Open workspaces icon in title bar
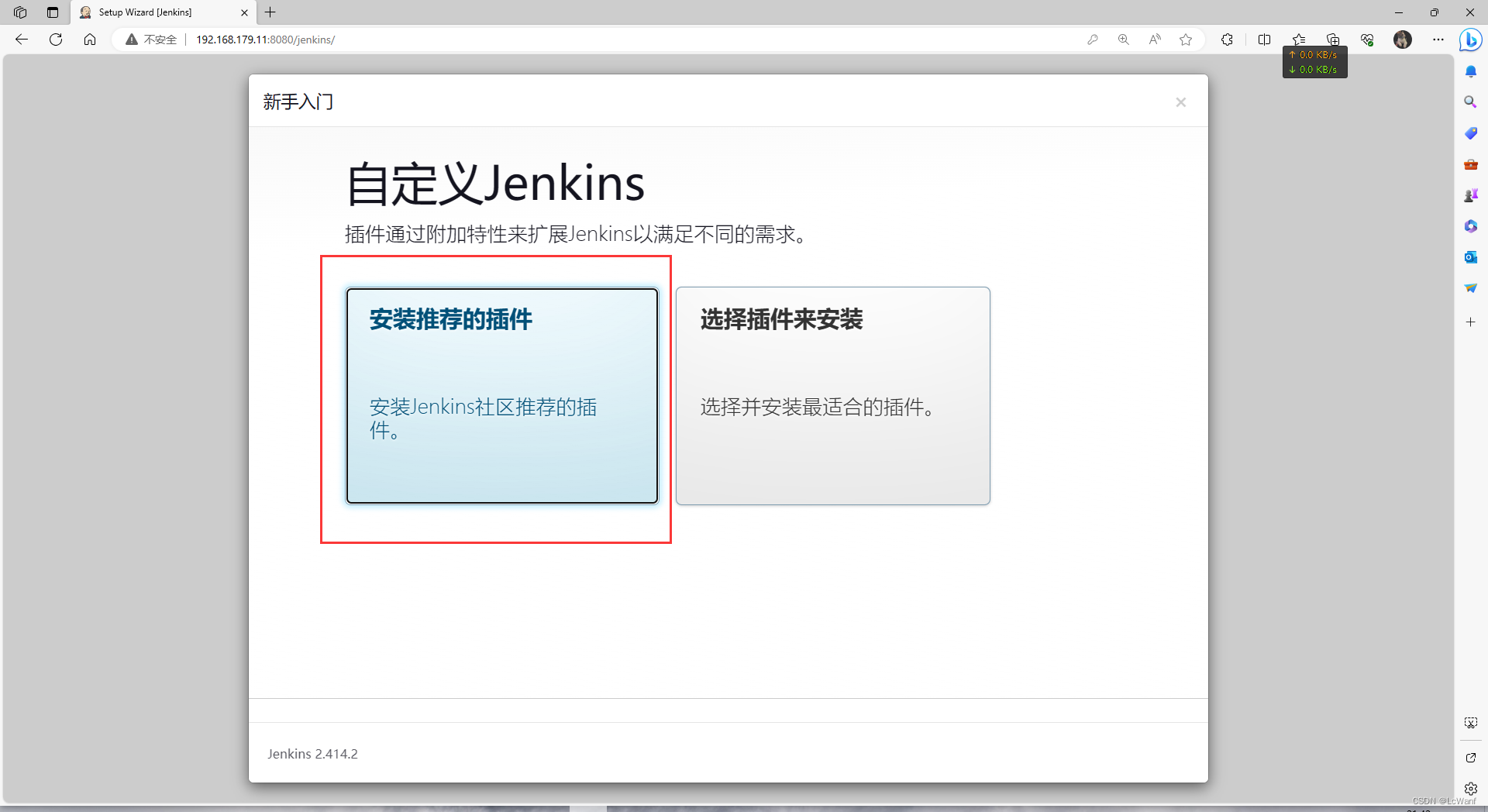The width and height of the screenshot is (1488, 812). (20, 12)
